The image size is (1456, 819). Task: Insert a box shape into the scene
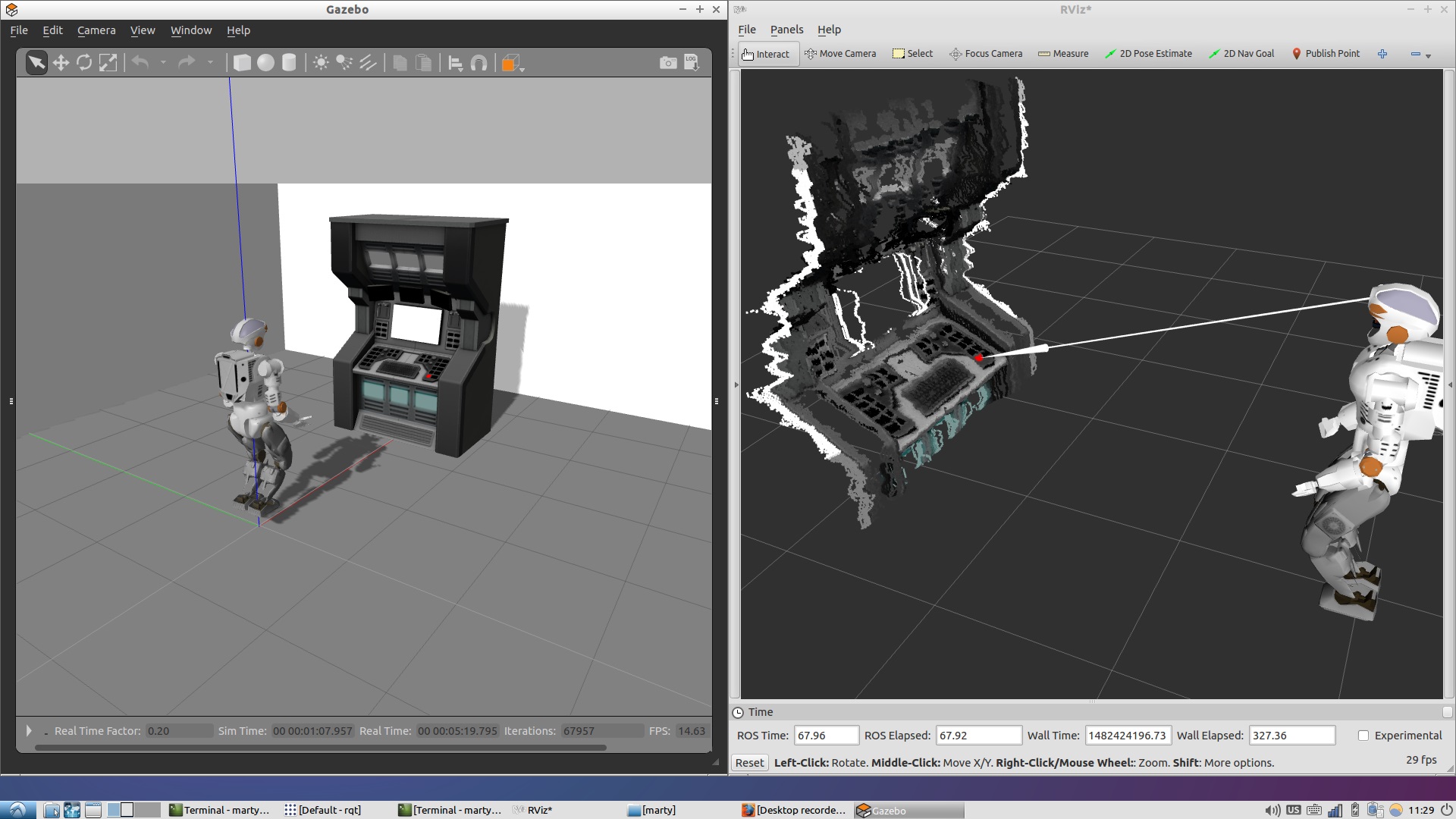[x=242, y=63]
